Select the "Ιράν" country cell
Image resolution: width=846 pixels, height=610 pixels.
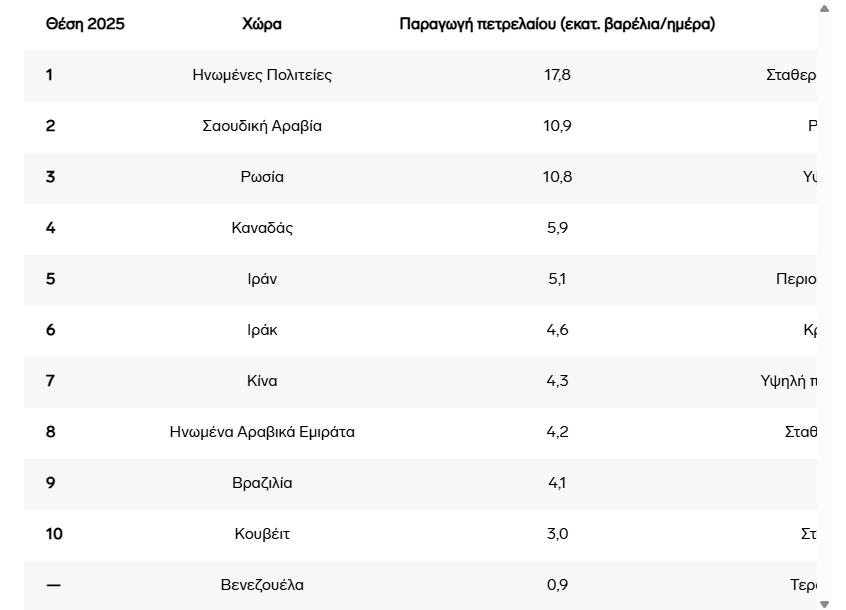(x=262, y=279)
